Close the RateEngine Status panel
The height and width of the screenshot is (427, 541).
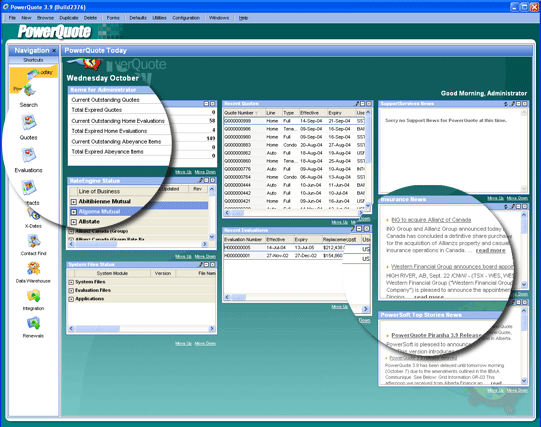[213, 180]
